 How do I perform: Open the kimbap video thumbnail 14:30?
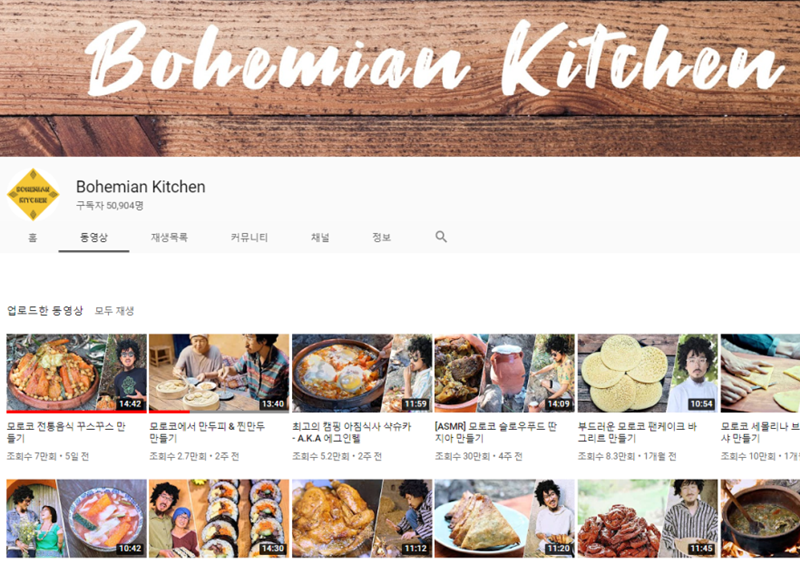click(219, 518)
